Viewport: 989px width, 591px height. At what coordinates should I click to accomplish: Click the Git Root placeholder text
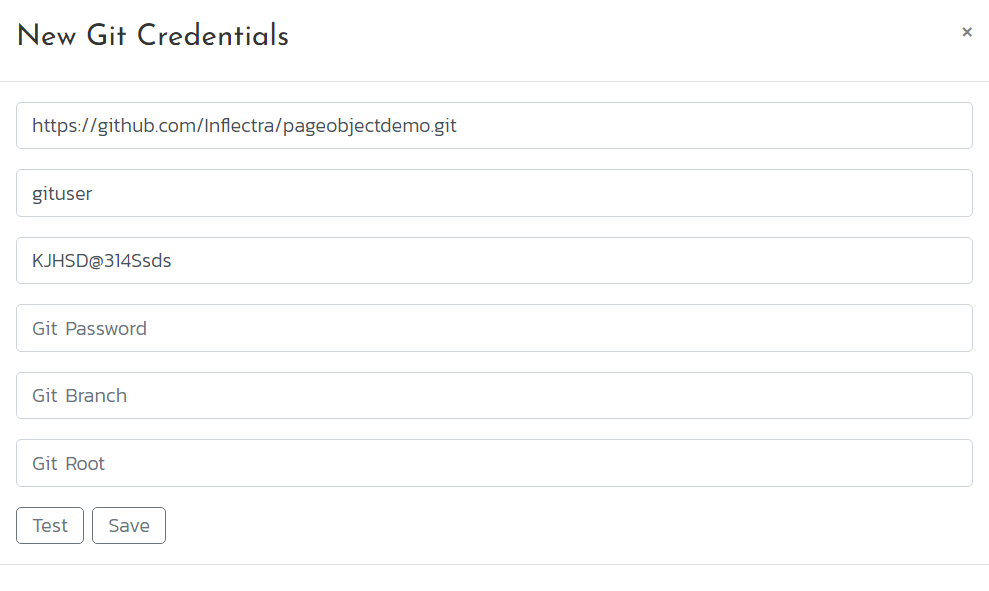point(68,463)
